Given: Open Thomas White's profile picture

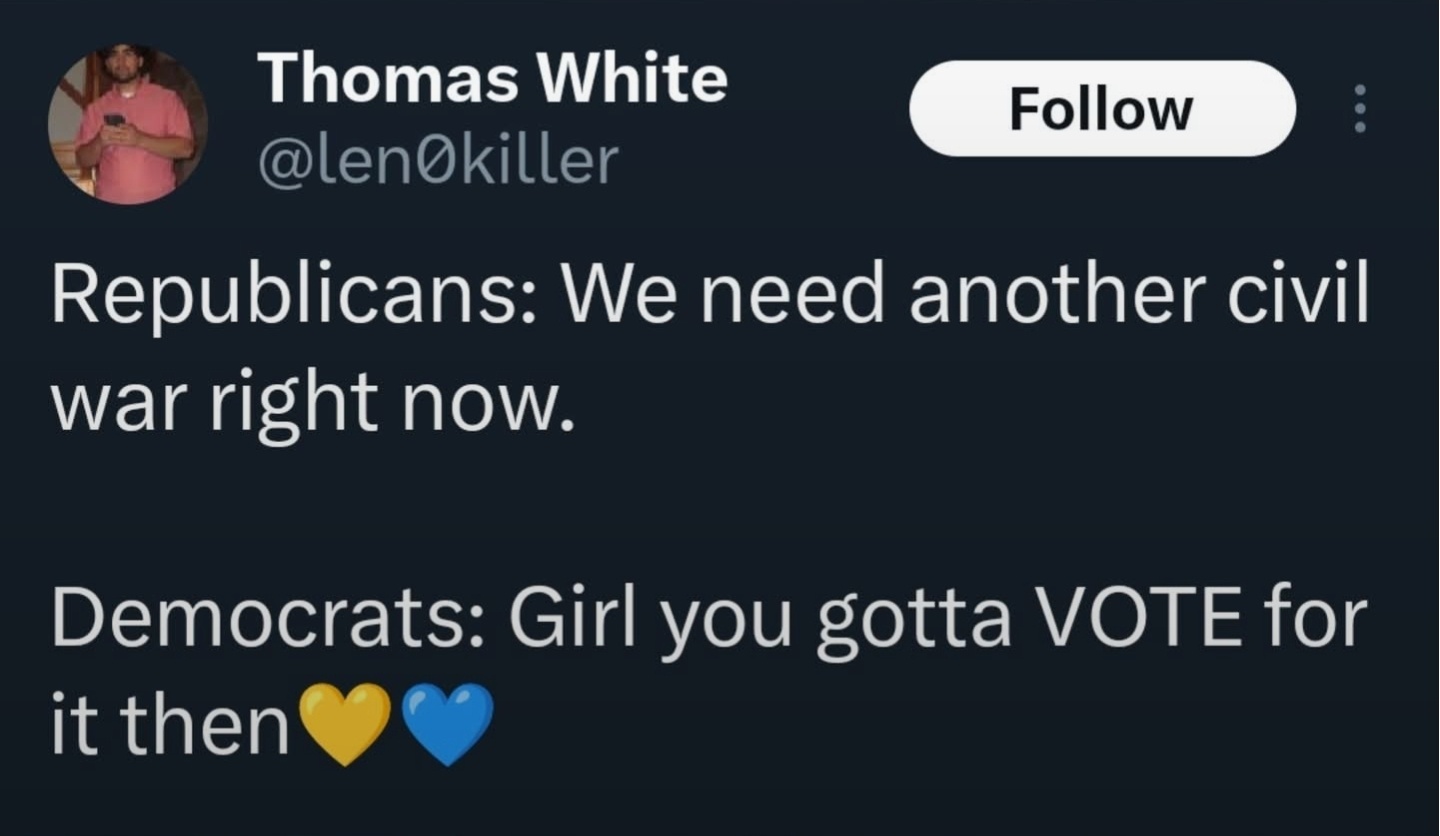Looking at the screenshot, I should [x=127, y=124].
